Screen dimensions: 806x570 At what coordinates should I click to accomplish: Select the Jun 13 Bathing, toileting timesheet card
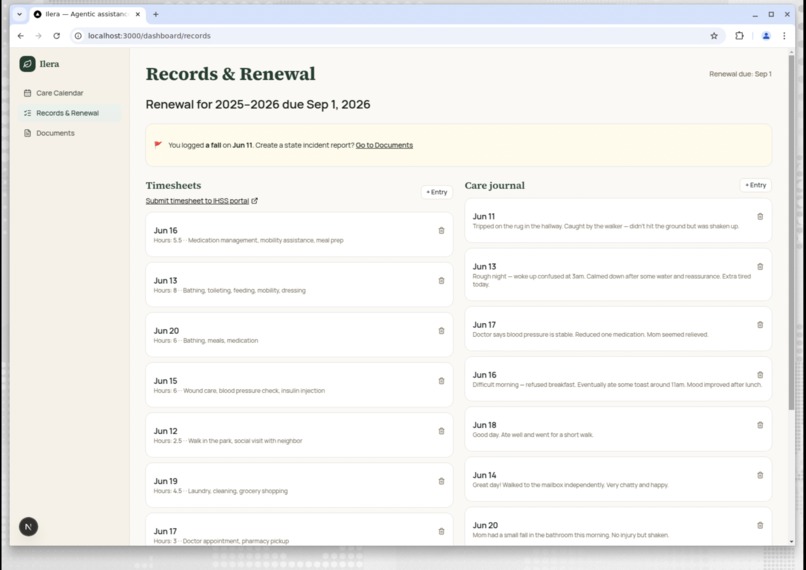(x=299, y=285)
